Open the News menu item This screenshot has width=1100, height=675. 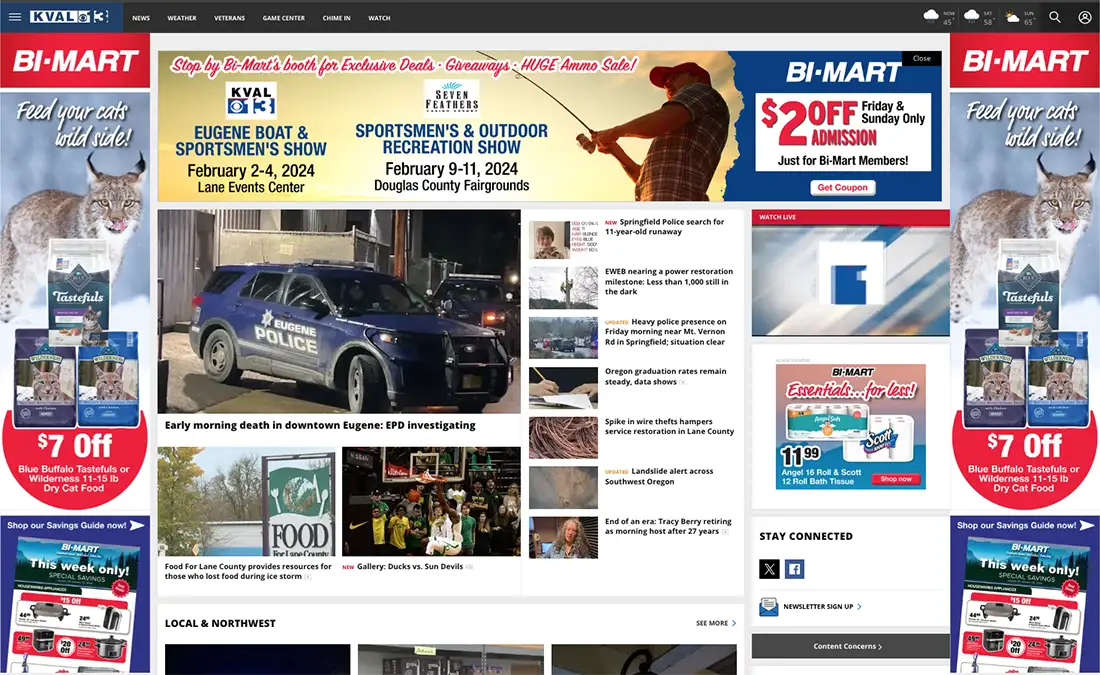(141, 18)
